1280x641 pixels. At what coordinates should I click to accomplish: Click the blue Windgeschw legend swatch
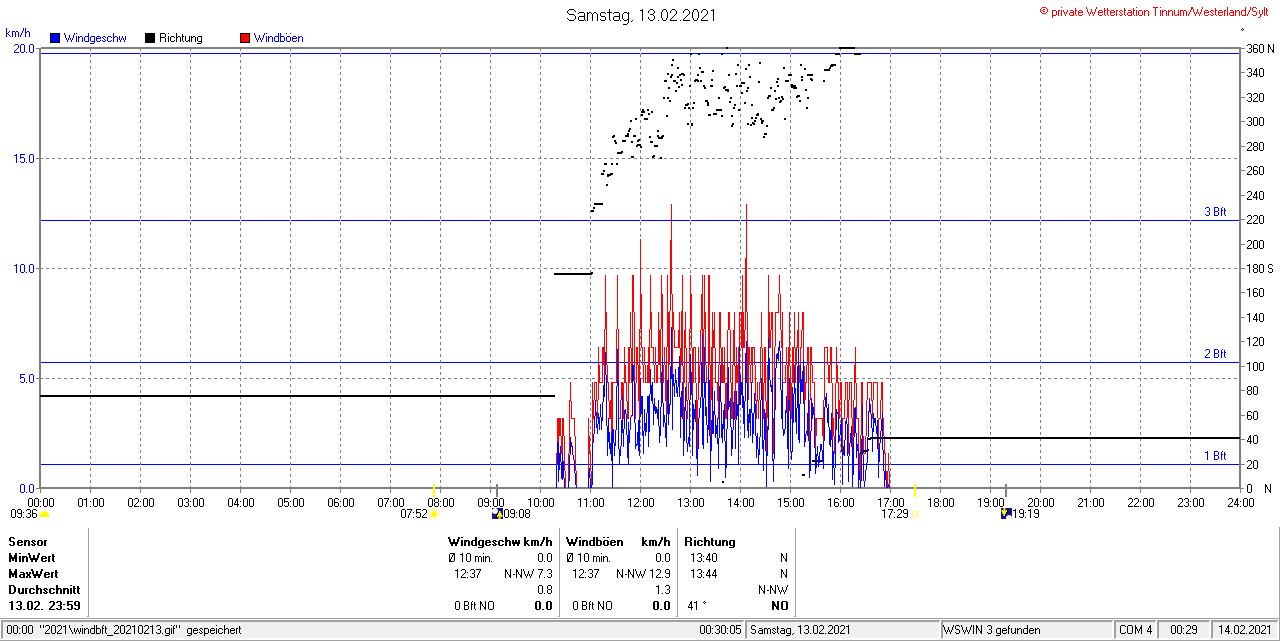click(x=55, y=38)
